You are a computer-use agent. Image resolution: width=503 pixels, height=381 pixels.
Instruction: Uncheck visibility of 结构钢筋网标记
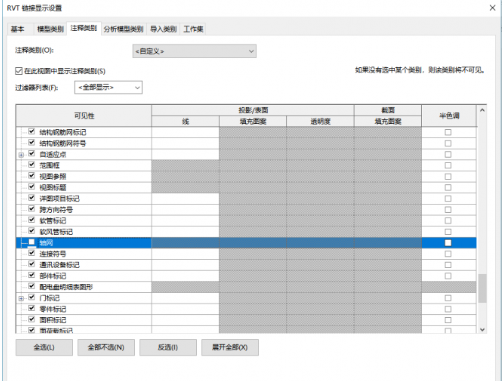click(32, 132)
